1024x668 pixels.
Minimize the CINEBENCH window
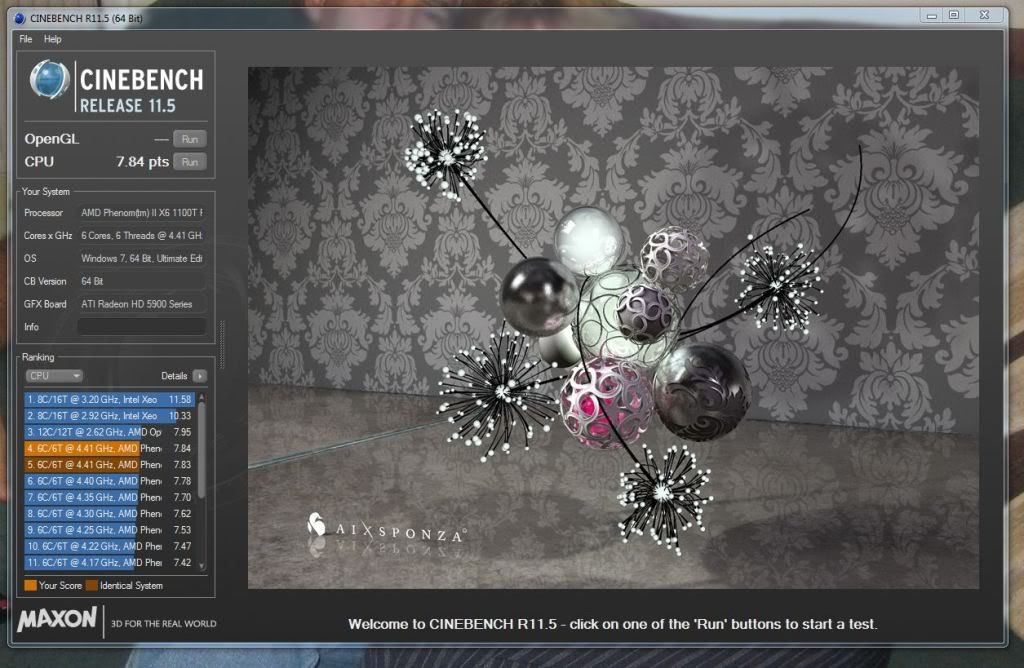932,16
